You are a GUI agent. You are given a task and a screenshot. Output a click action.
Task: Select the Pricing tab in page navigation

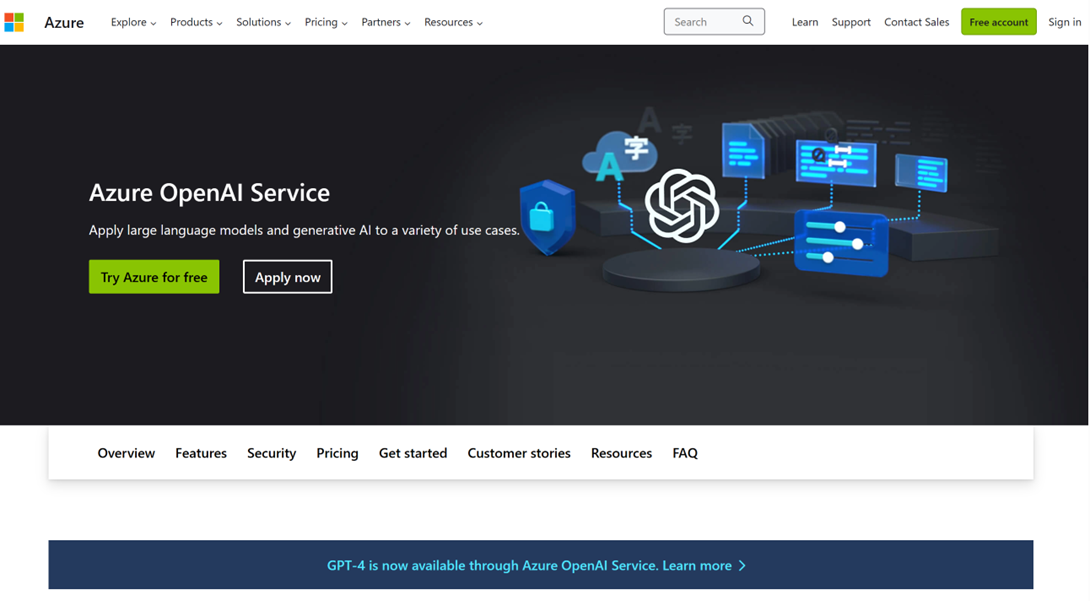pyautogui.click(x=337, y=453)
